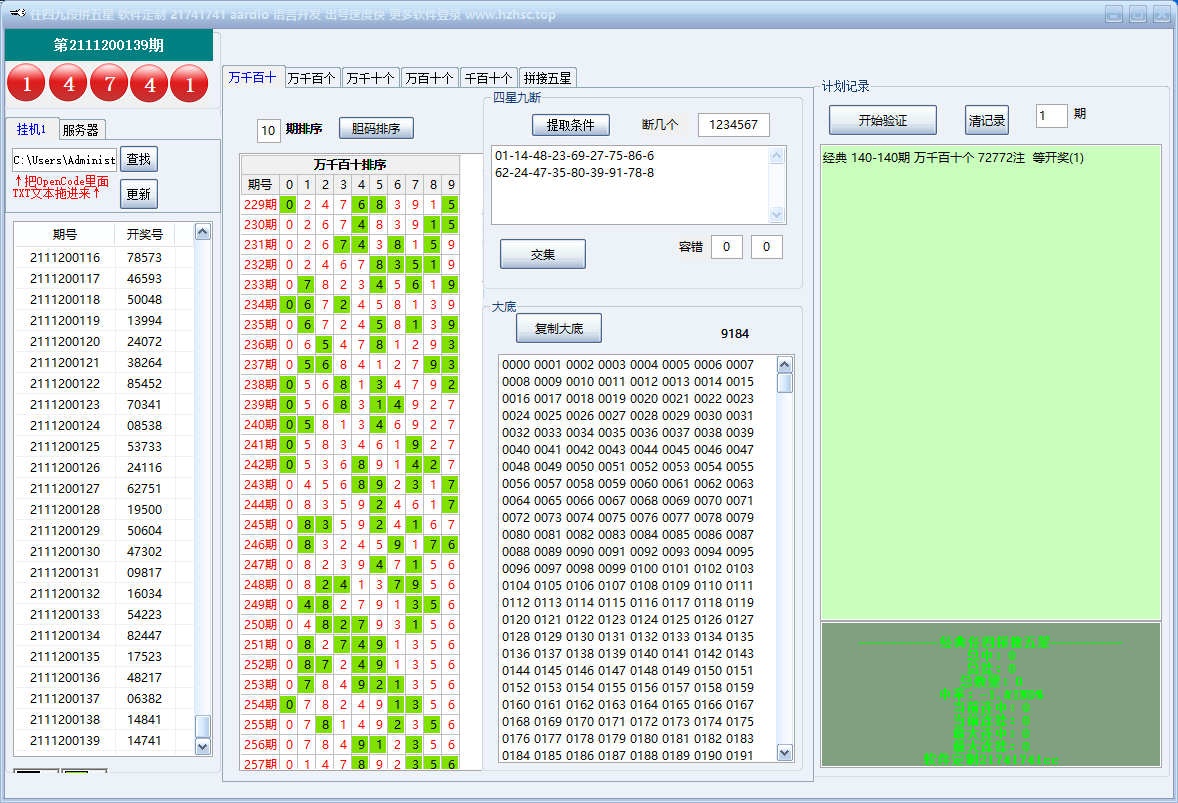
Task: Click the 240期 row label
Action: [x=260, y=424]
